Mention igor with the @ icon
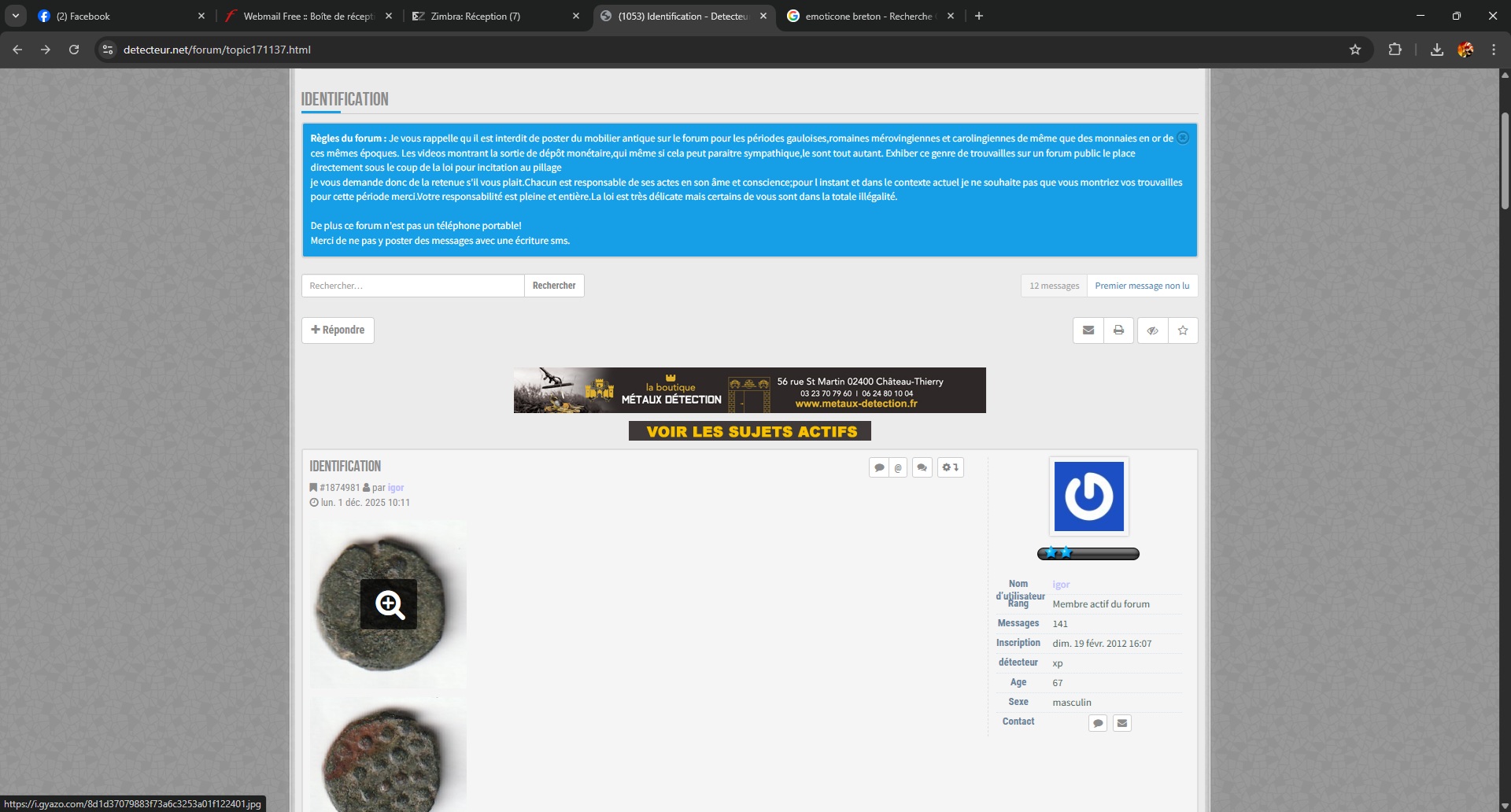Viewport: 1511px width, 812px height. (x=898, y=467)
